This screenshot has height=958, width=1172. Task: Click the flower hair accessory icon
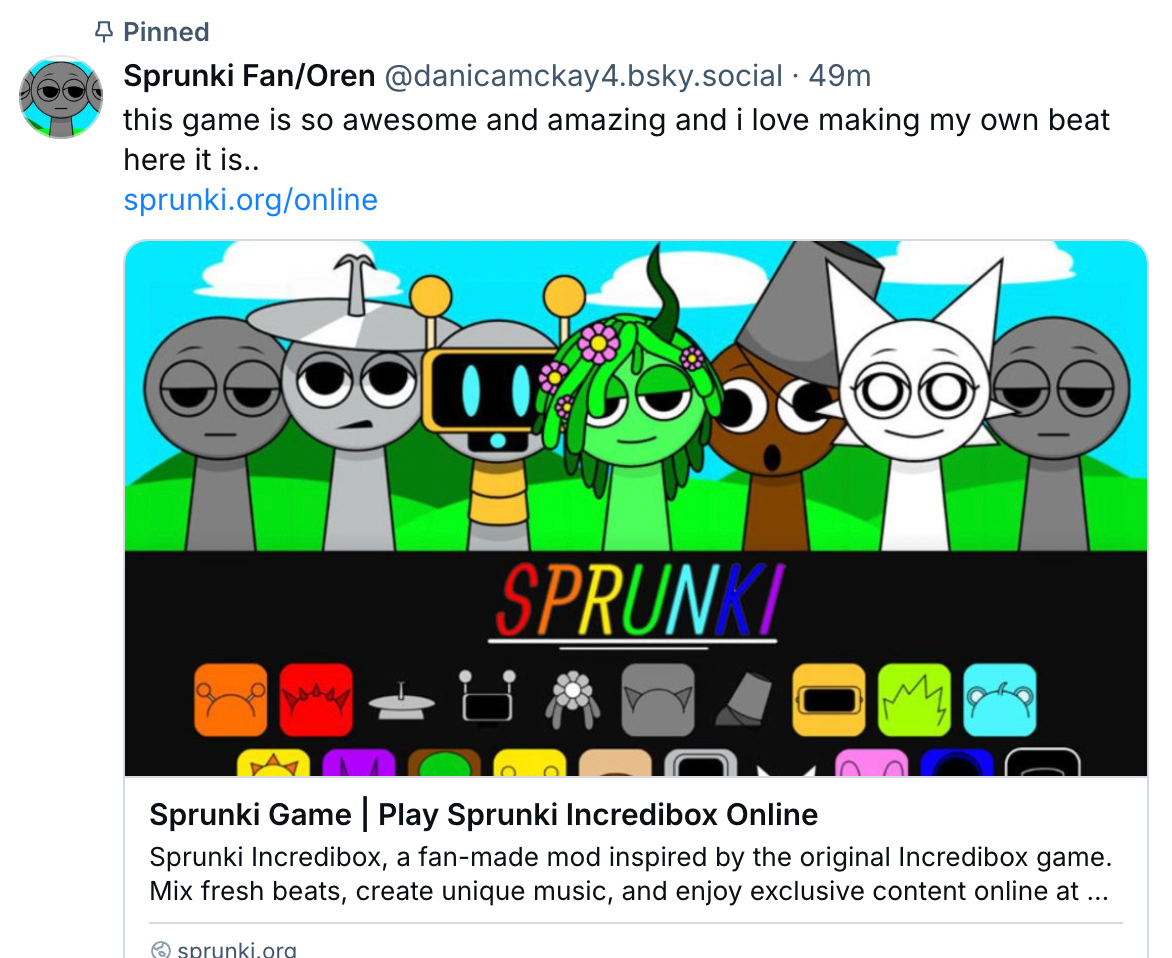(x=573, y=699)
